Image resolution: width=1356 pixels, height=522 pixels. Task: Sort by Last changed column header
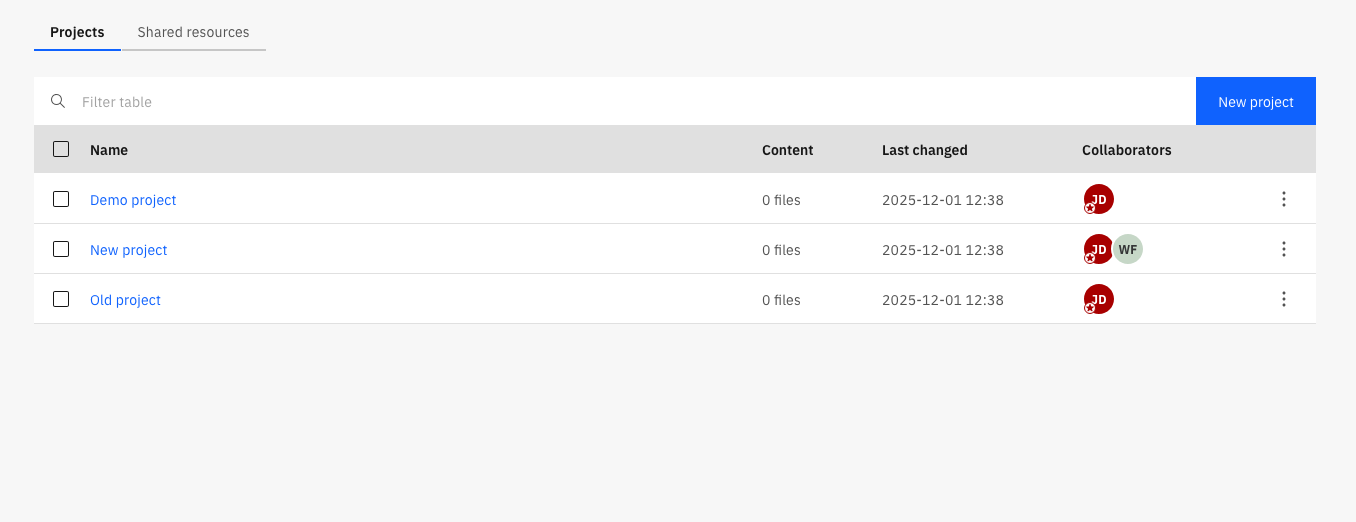(924, 150)
